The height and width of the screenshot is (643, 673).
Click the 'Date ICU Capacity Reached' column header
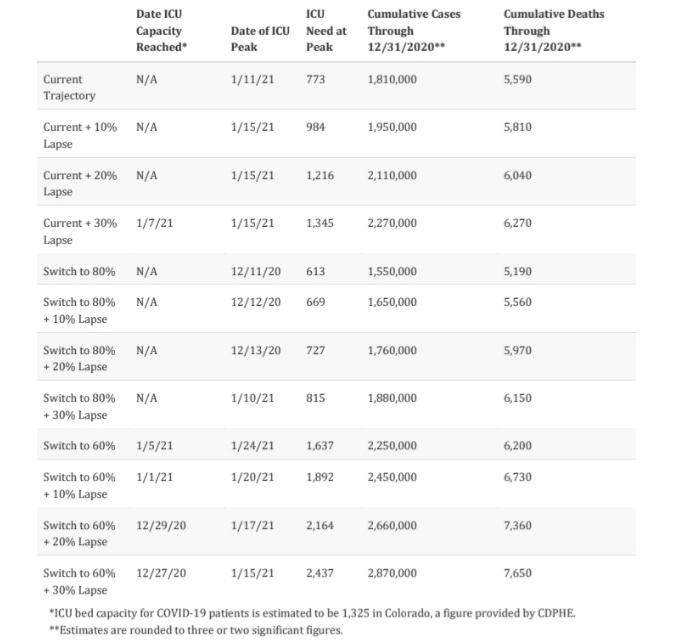pyautogui.click(x=158, y=30)
